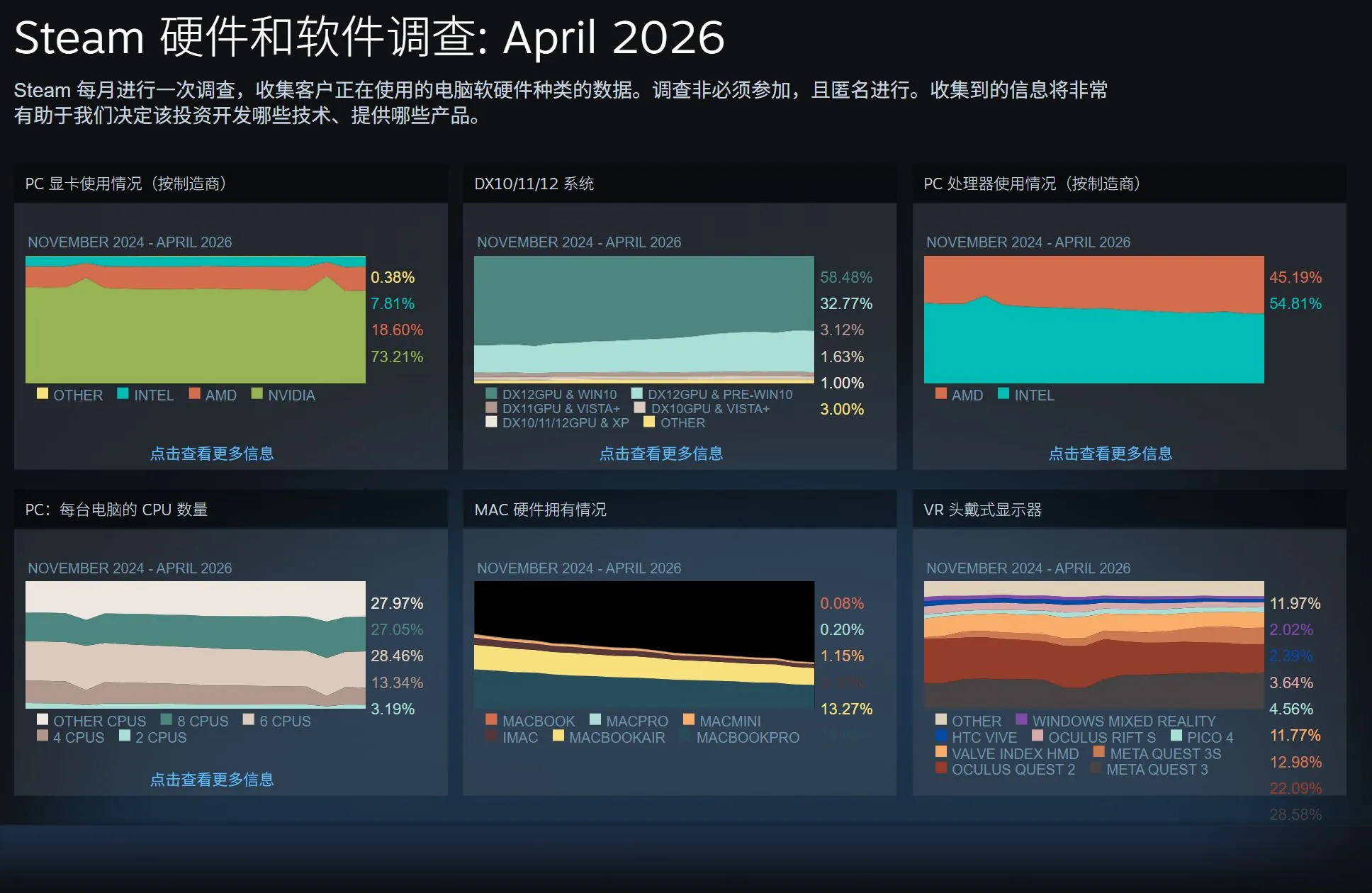Click the 11.97% value in VR panel
1372x893 pixels.
coord(1295,604)
